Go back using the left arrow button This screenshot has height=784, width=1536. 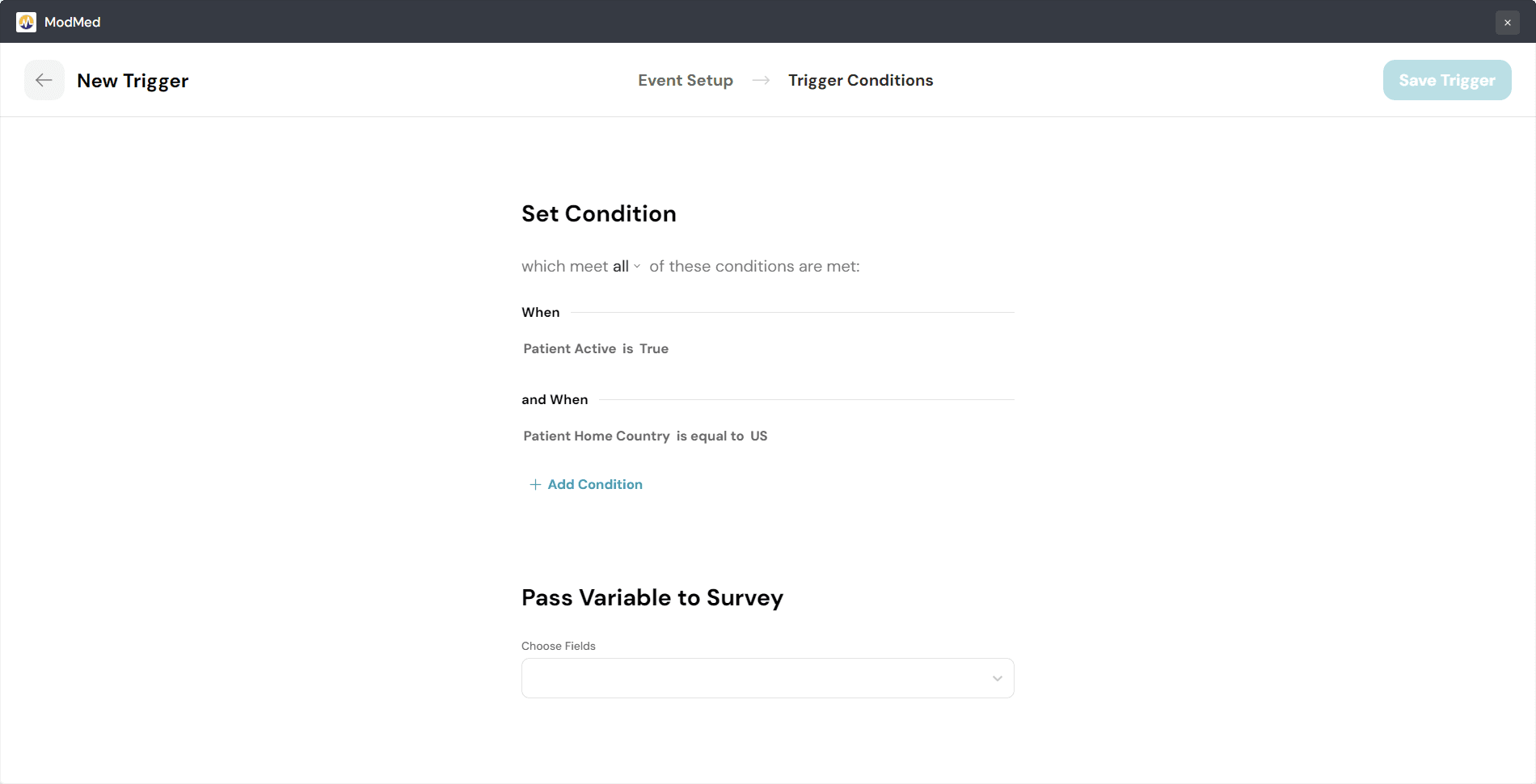click(x=44, y=80)
